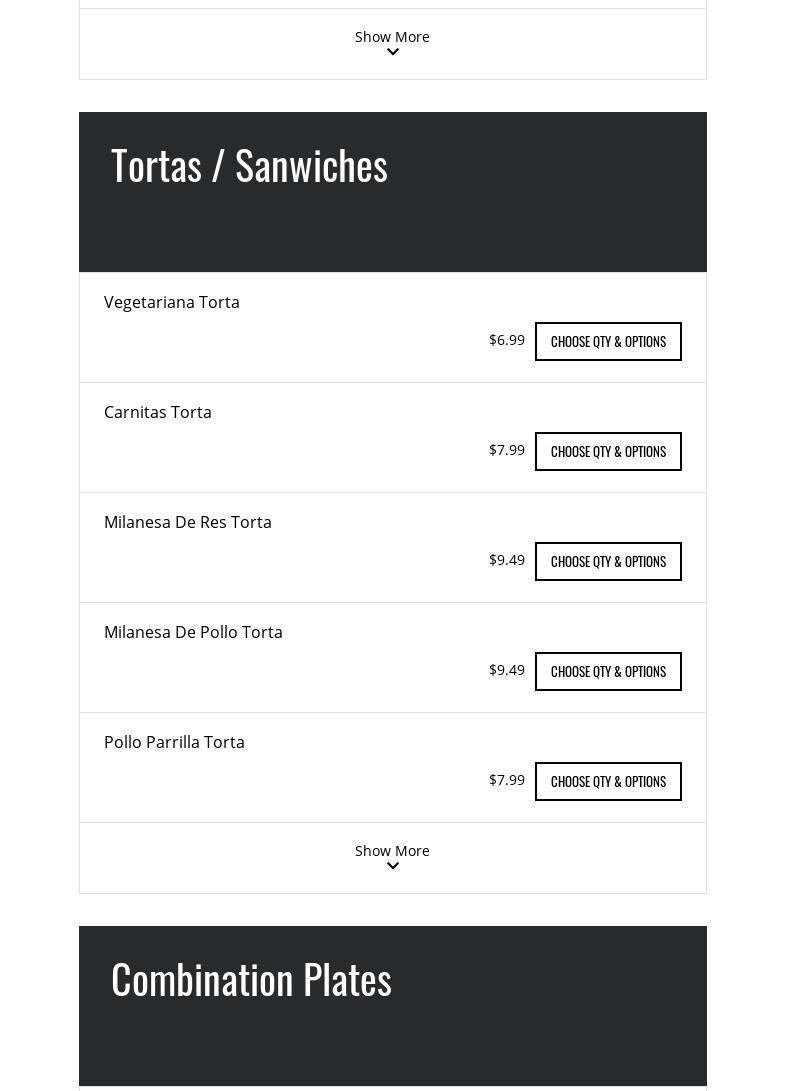Select the Vegetariana Torta item name
This screenshot has width=785, height=1091.
pos(172,302)
